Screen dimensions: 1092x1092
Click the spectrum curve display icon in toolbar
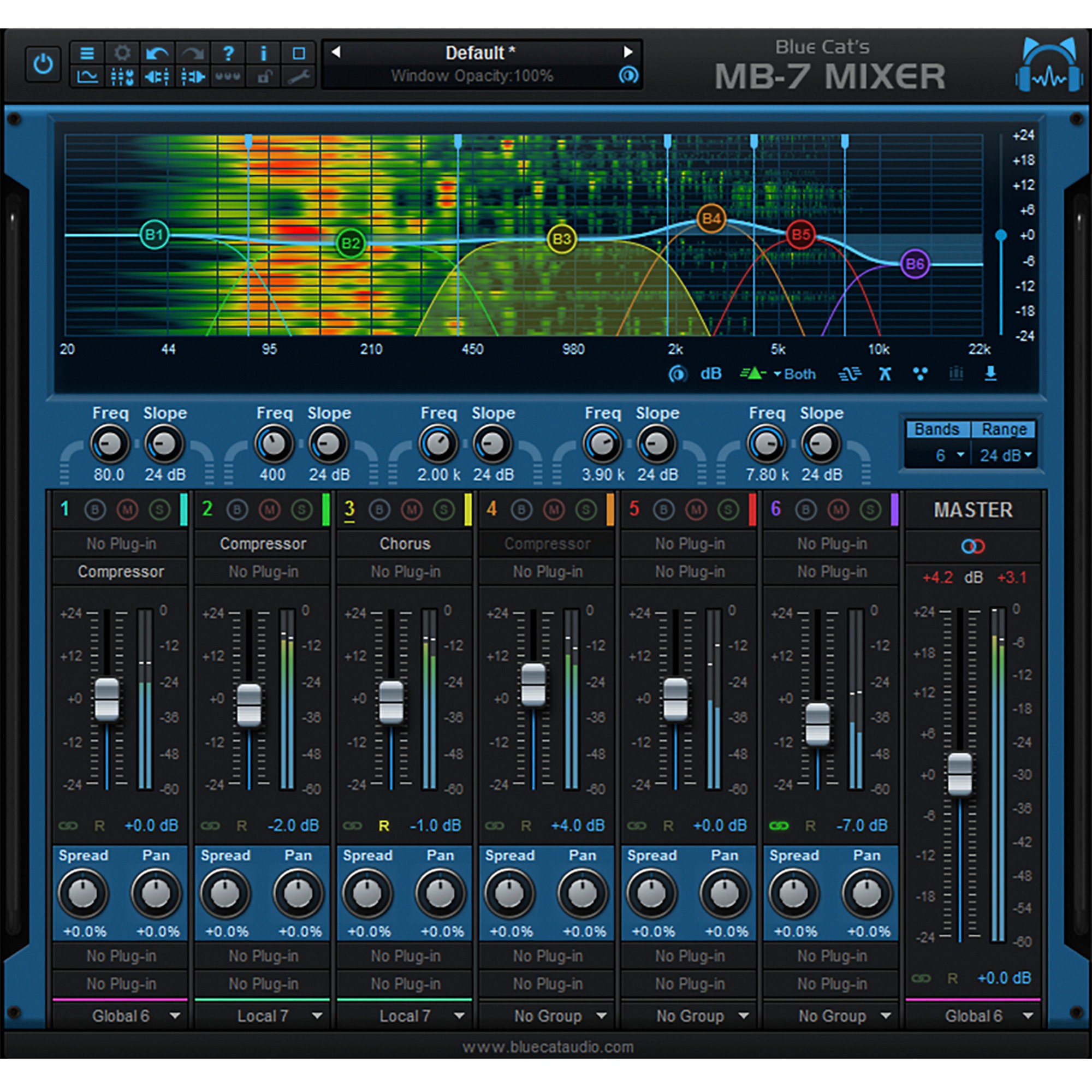(x=87, y=76)
